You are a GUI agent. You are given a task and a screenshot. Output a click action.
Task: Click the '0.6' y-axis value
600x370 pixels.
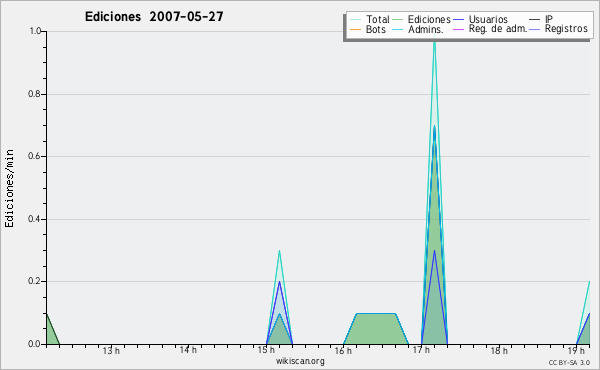point(34,156)
